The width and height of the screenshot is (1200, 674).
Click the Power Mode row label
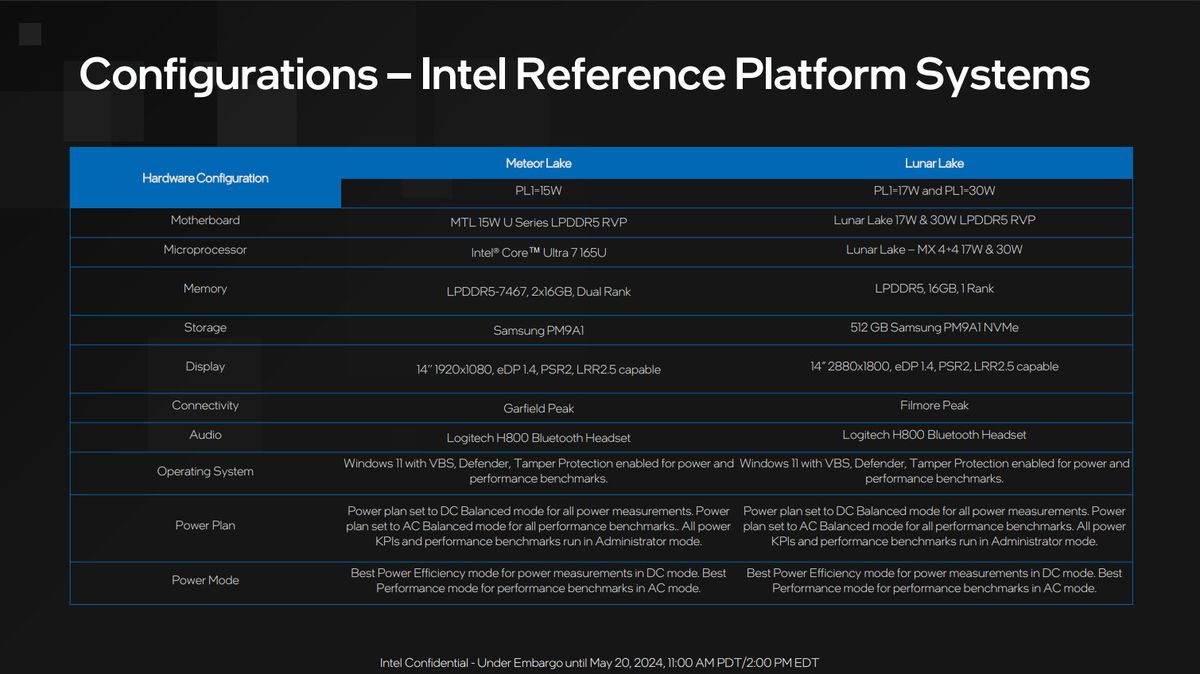(x=204, y=580)
